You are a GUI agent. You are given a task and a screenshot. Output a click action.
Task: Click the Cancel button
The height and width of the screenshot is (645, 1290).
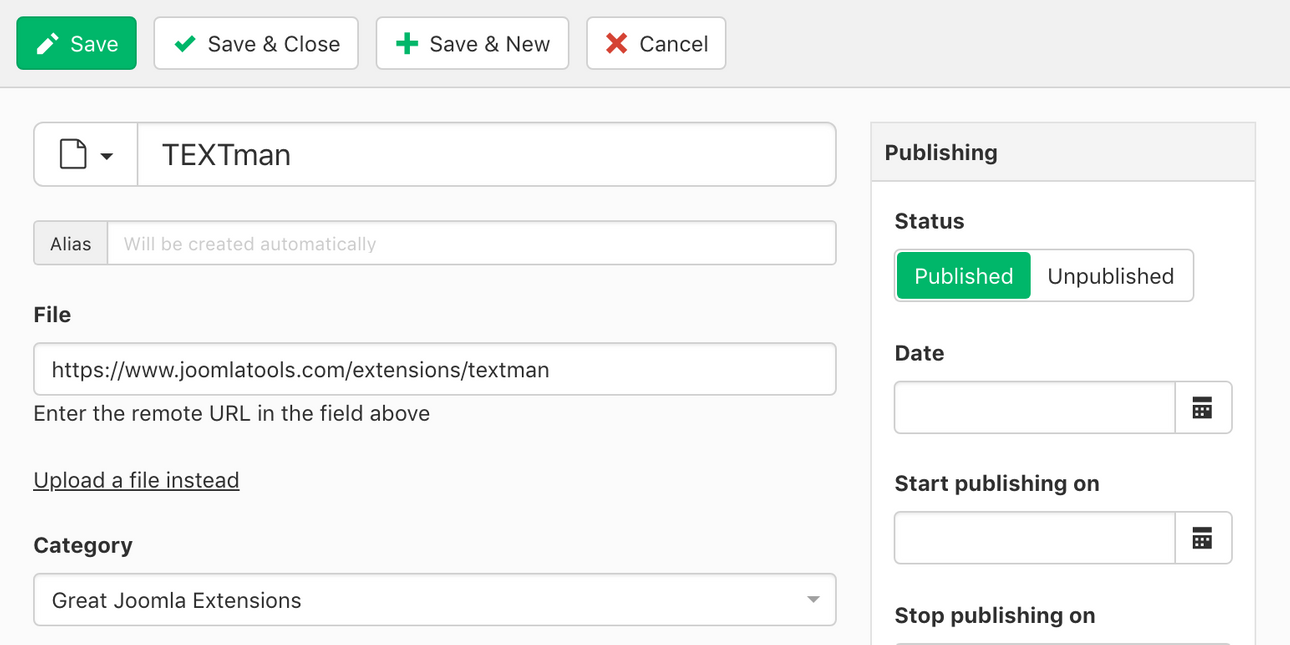click(656, 44)
